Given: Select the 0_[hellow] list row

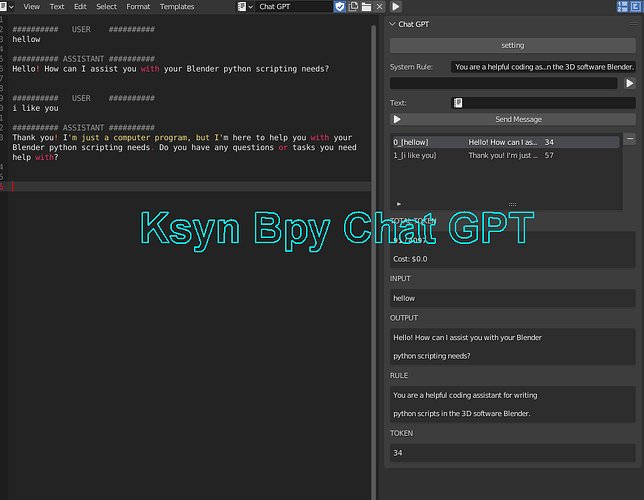Looking at the screenshot, I should click(506, 142).
